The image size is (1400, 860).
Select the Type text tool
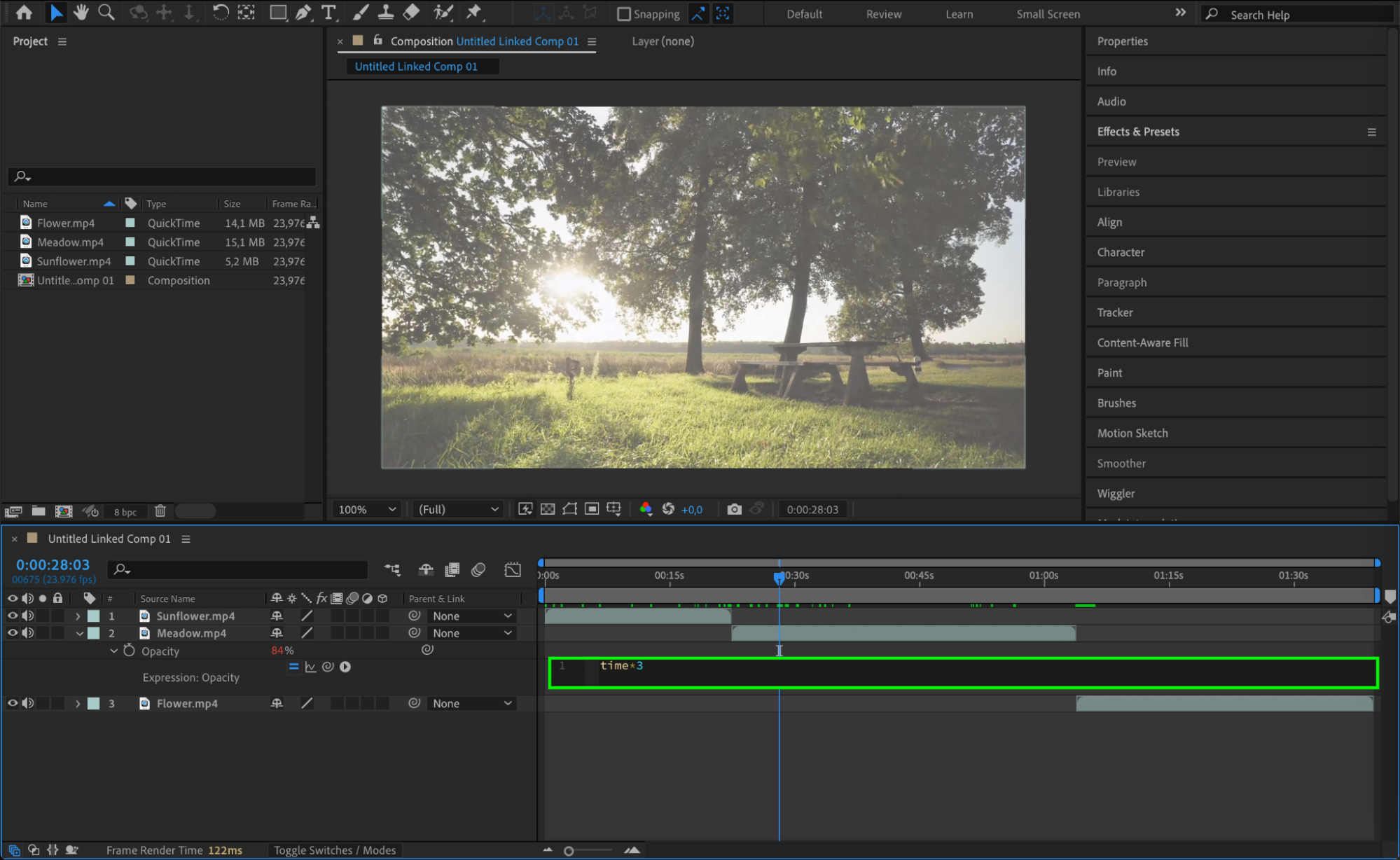pos(328,12)
